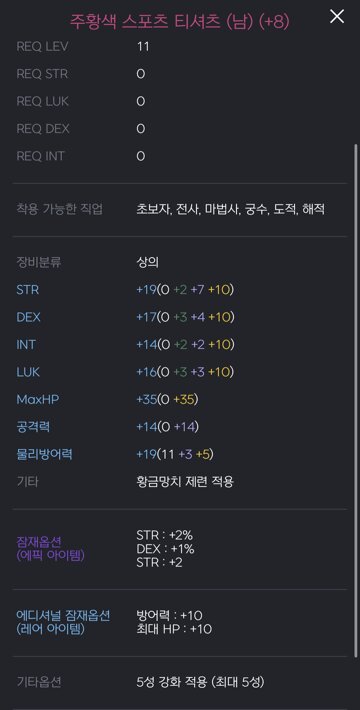
Task: Click the 황금망치 제련 적용 text
Action: pyautogui.click(x=185, y=482)
